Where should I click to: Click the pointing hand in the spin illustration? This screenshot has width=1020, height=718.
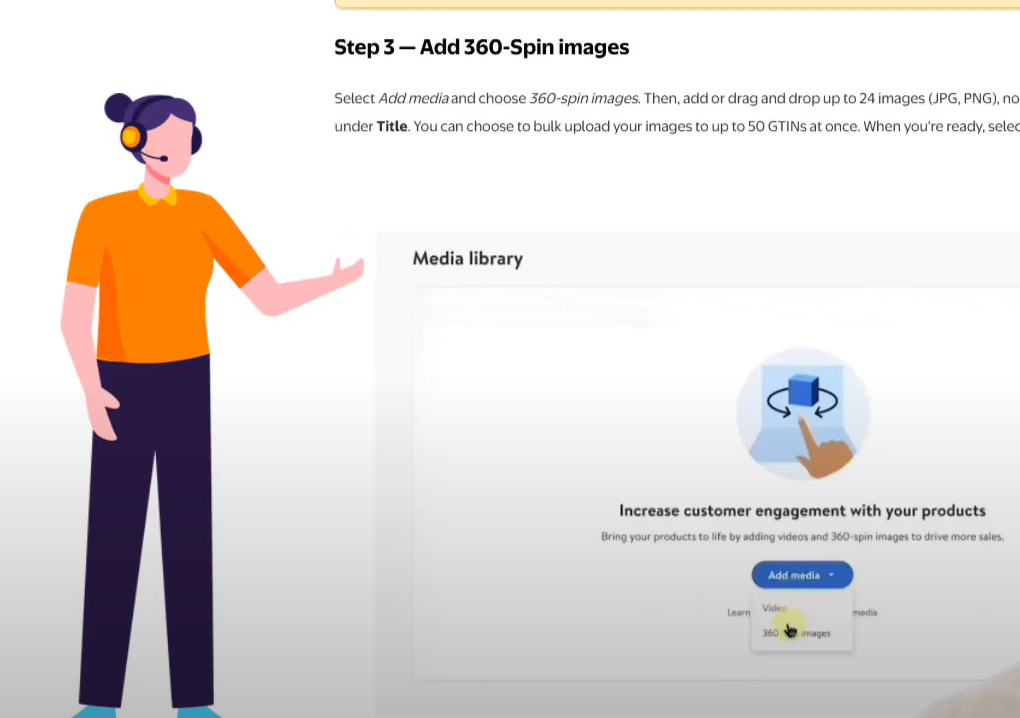click(823, 447)
